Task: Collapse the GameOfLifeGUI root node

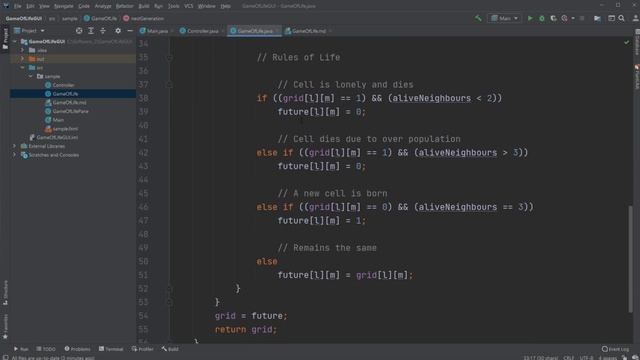Action: (x=15, y=42)
